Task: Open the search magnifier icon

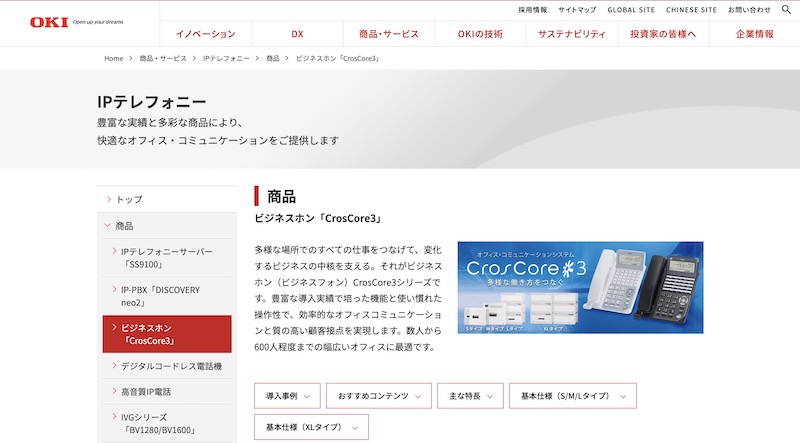Action: click(786, 9)
